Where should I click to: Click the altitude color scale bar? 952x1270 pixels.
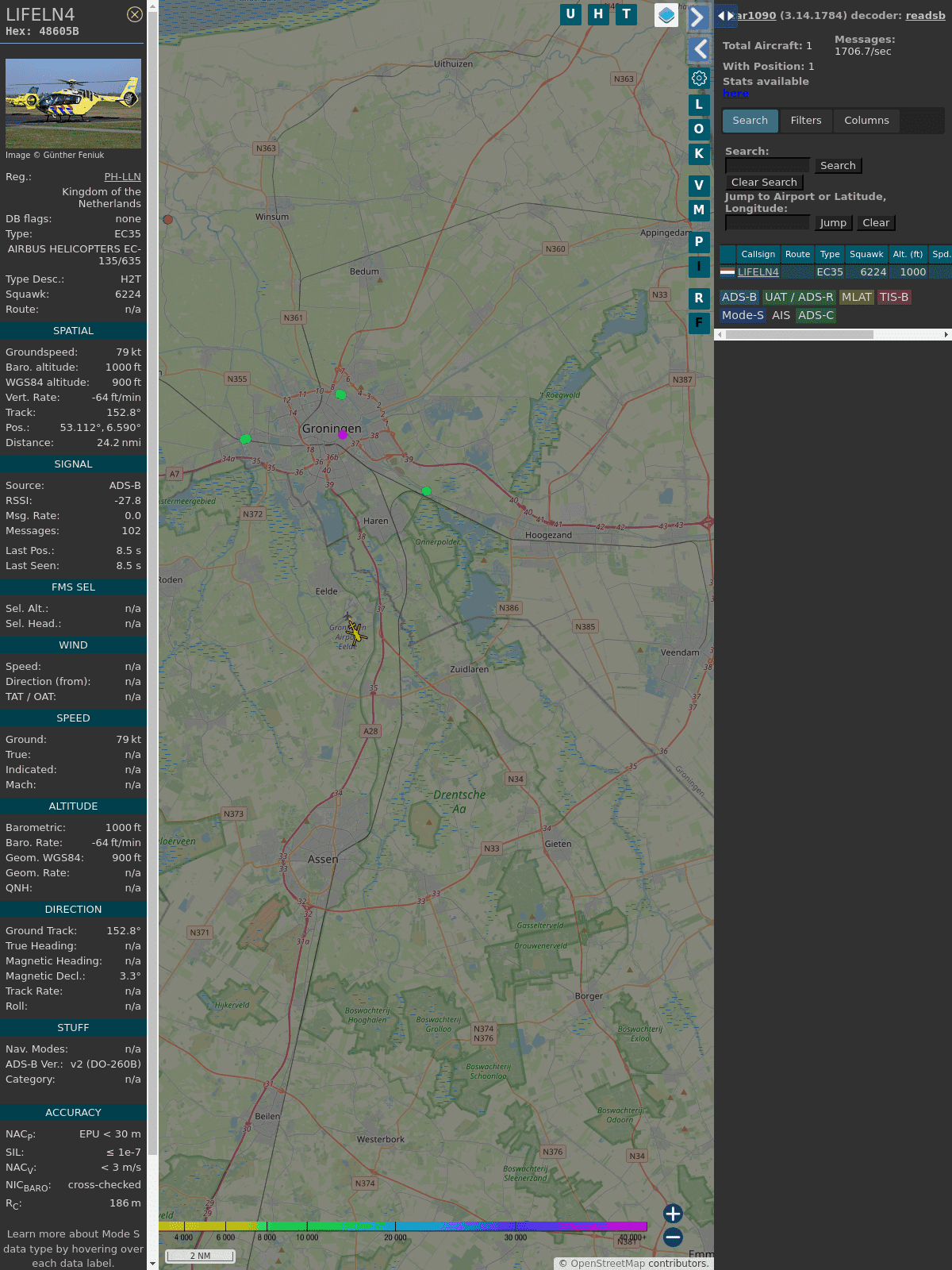(403, 1227)
